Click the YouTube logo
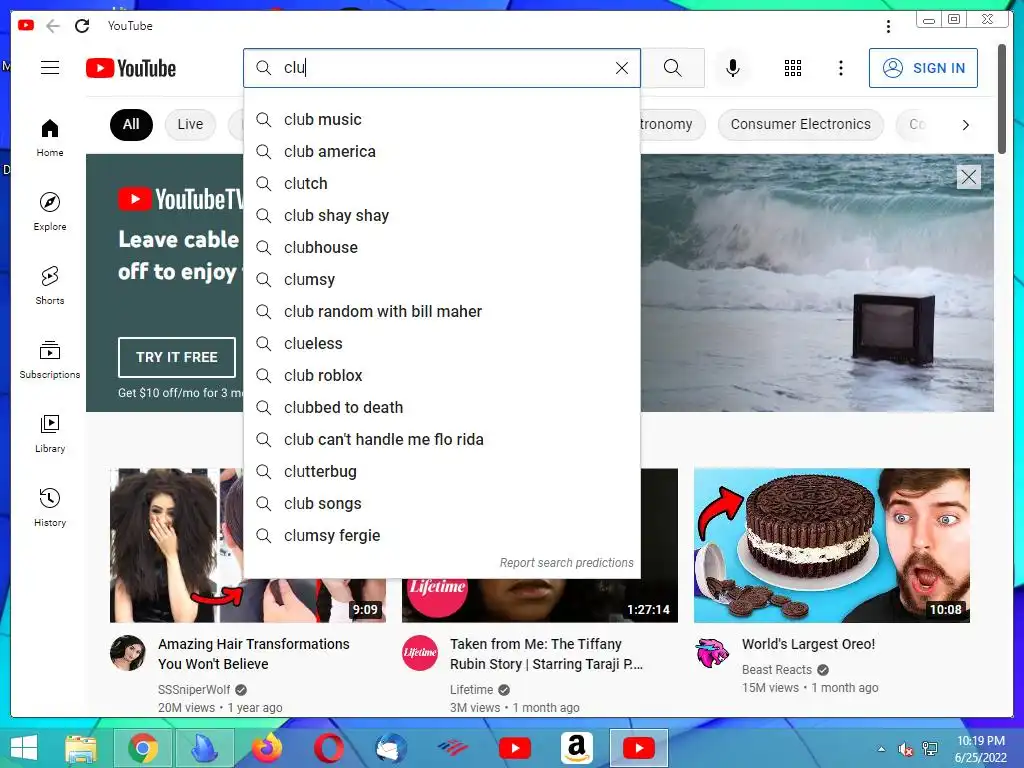1024x768 pixels. (x=131, y=68)
